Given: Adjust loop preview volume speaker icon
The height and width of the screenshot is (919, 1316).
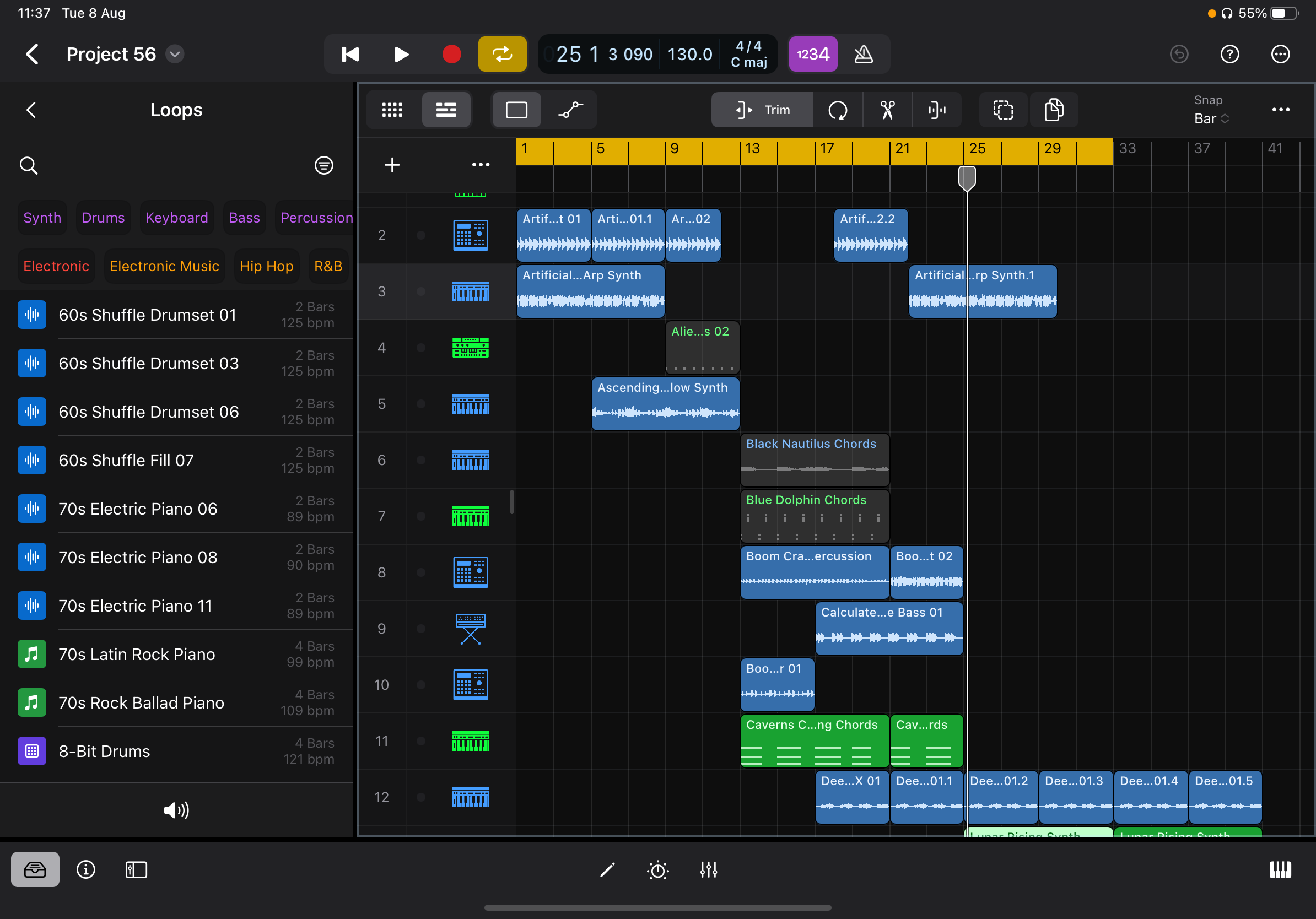Looking at the screenshot, I should (176, 810).
